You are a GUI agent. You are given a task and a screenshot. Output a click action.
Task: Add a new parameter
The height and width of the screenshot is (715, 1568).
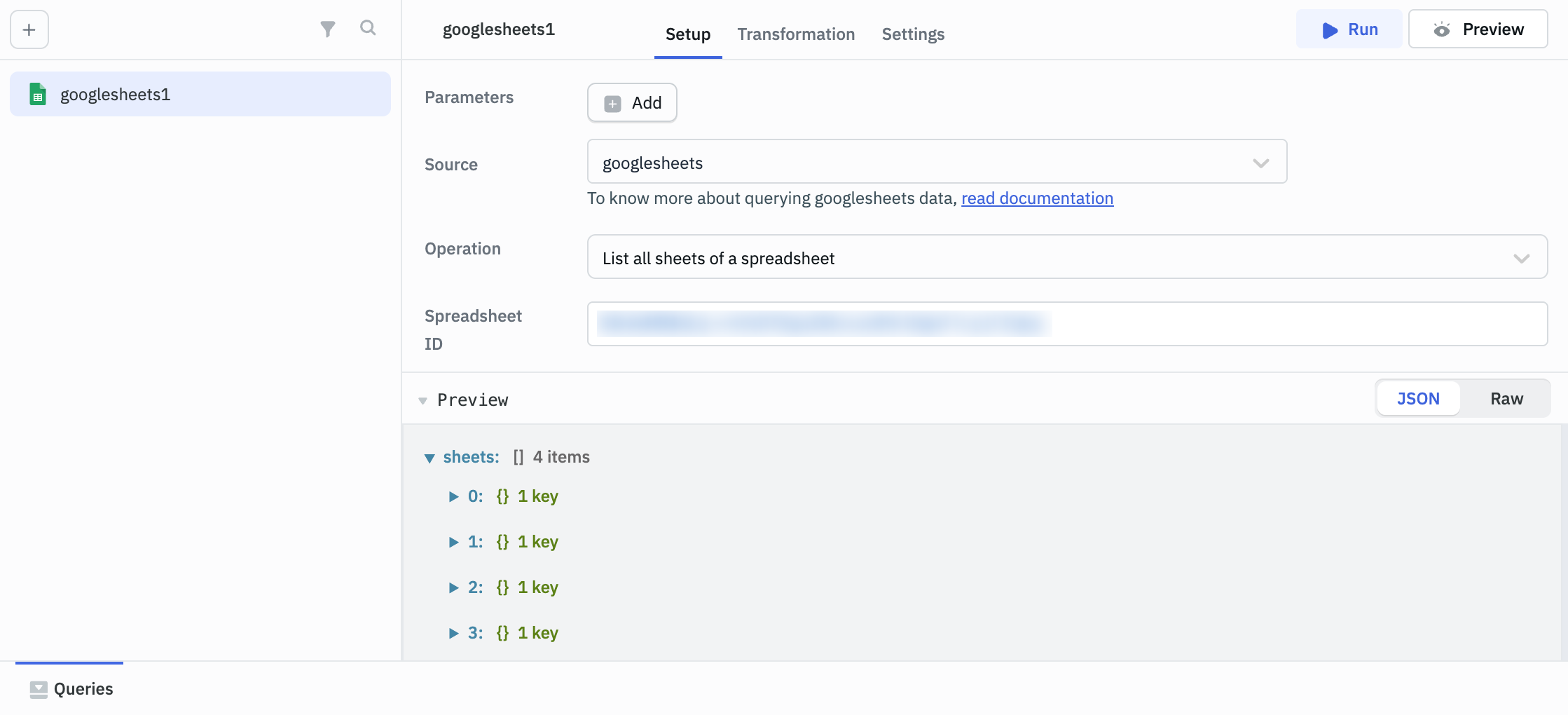pos(632,103)
